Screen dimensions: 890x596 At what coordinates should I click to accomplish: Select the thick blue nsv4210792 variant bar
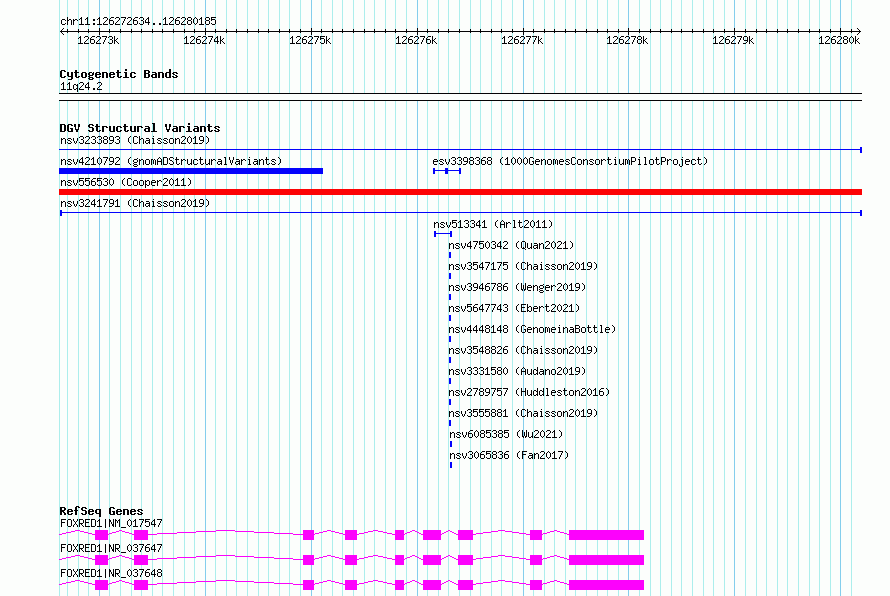[x=191, y=171]
